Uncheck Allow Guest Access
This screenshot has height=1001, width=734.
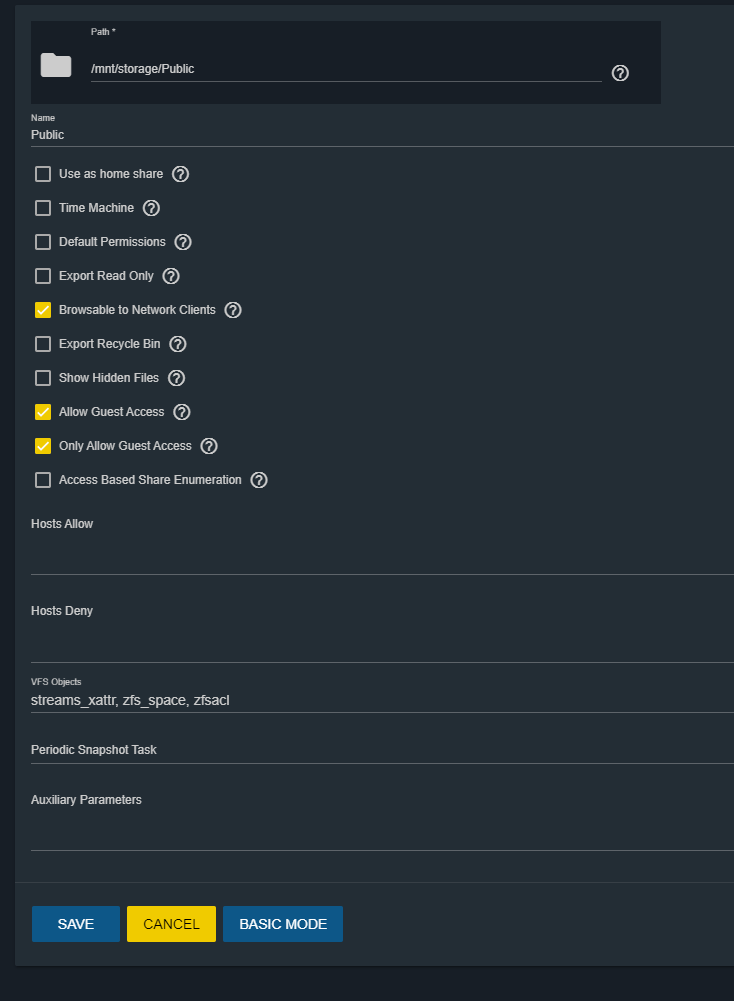[x=43, y=412]
